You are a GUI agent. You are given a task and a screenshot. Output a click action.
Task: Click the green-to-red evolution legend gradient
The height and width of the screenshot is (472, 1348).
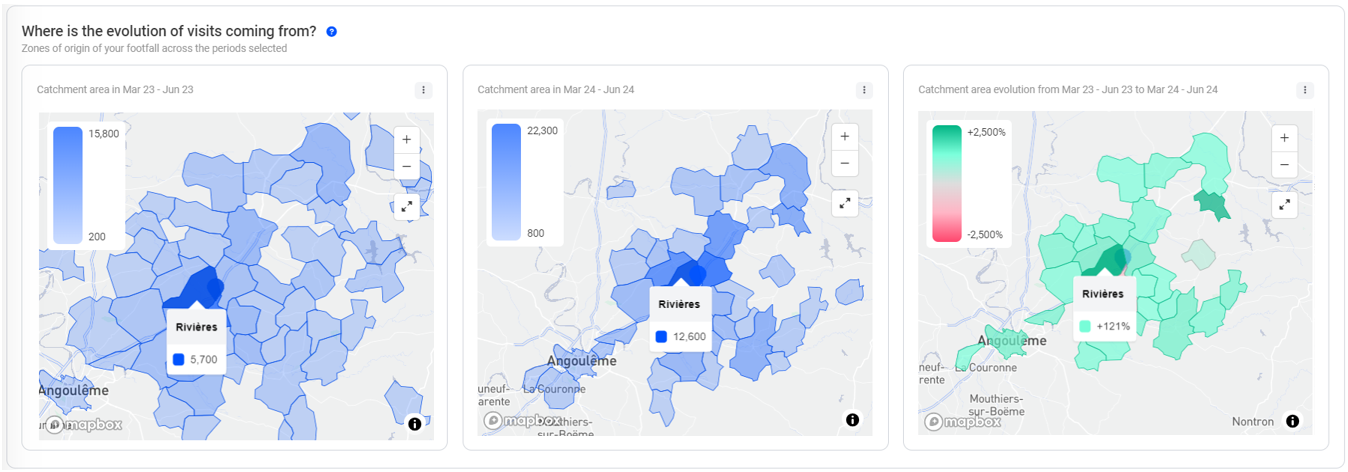[946, 183]
